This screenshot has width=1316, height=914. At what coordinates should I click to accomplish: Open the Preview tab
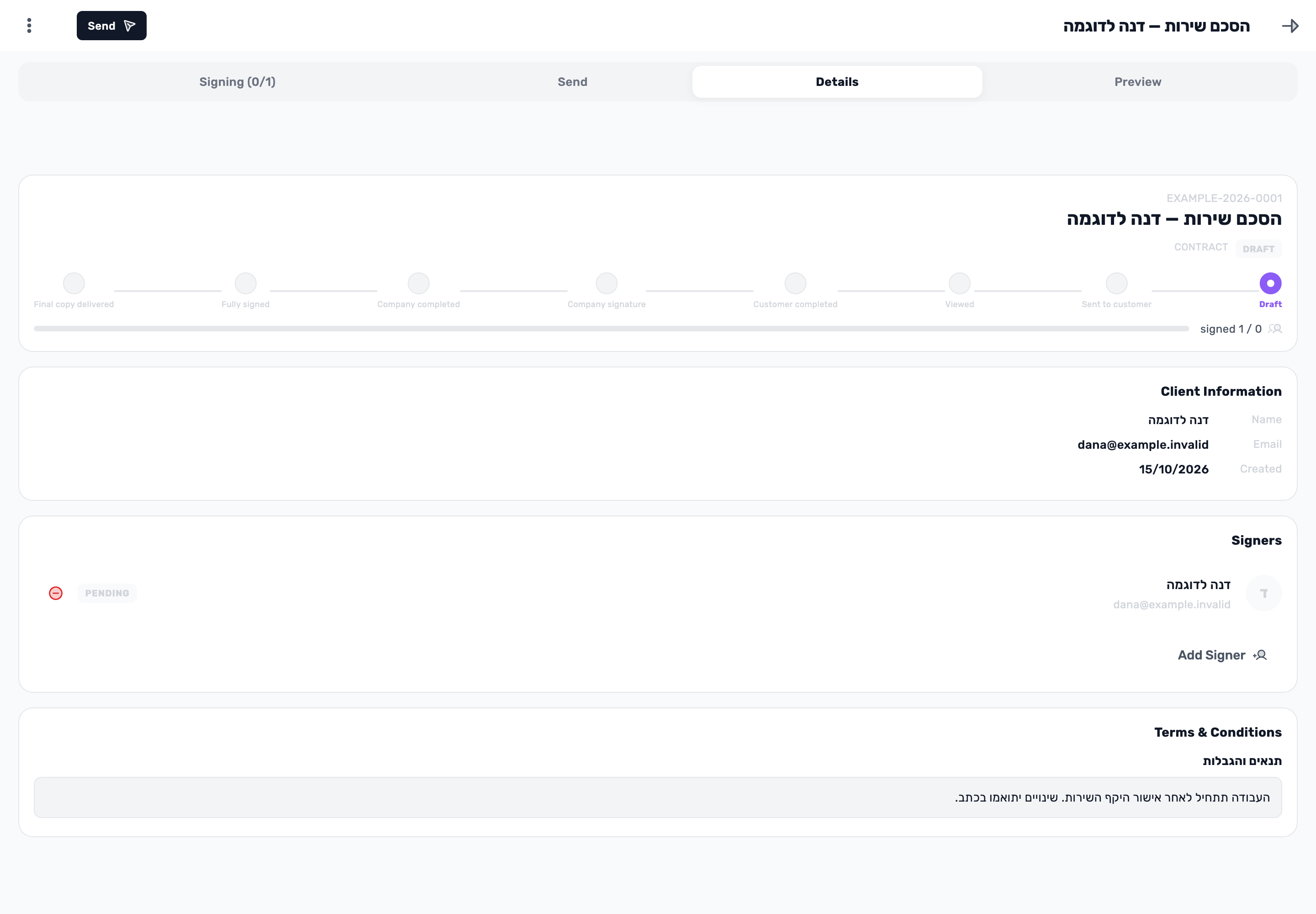click(1137, 82)
